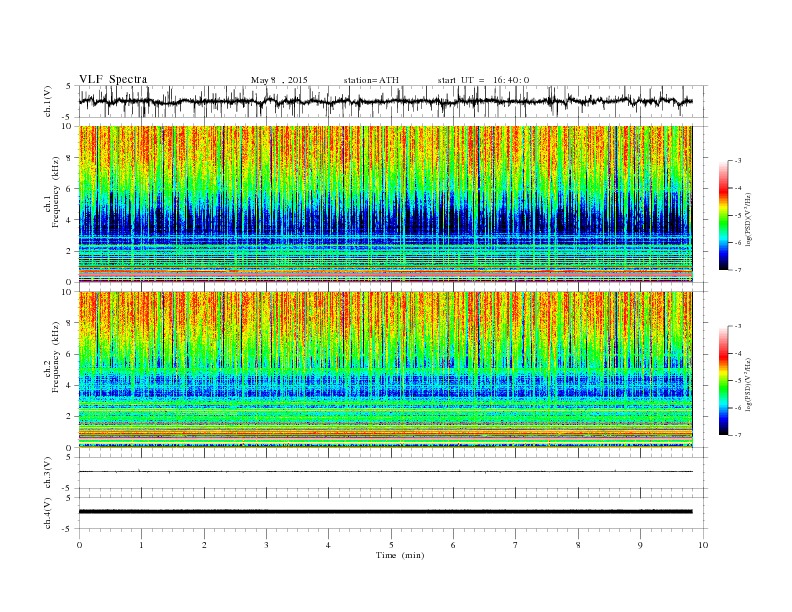792x612 pixels.
Task: Click the '10' tick on the time axis
Action: coord(703,545)
